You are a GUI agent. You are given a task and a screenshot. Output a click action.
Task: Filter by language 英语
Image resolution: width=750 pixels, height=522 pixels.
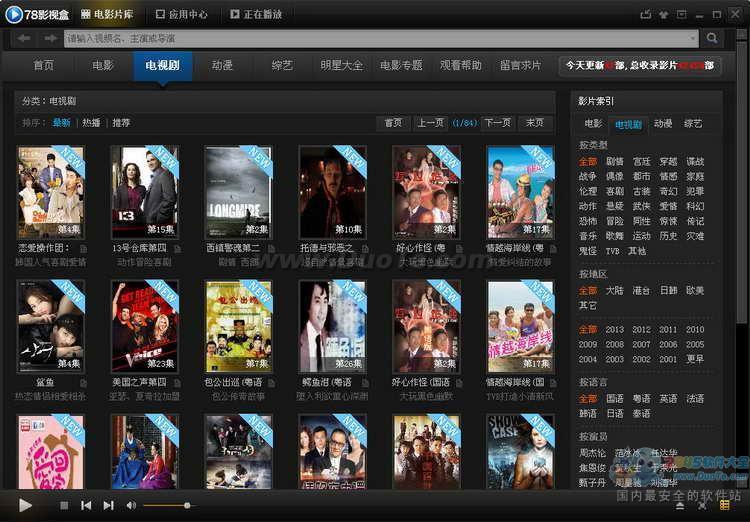[668, 399]
